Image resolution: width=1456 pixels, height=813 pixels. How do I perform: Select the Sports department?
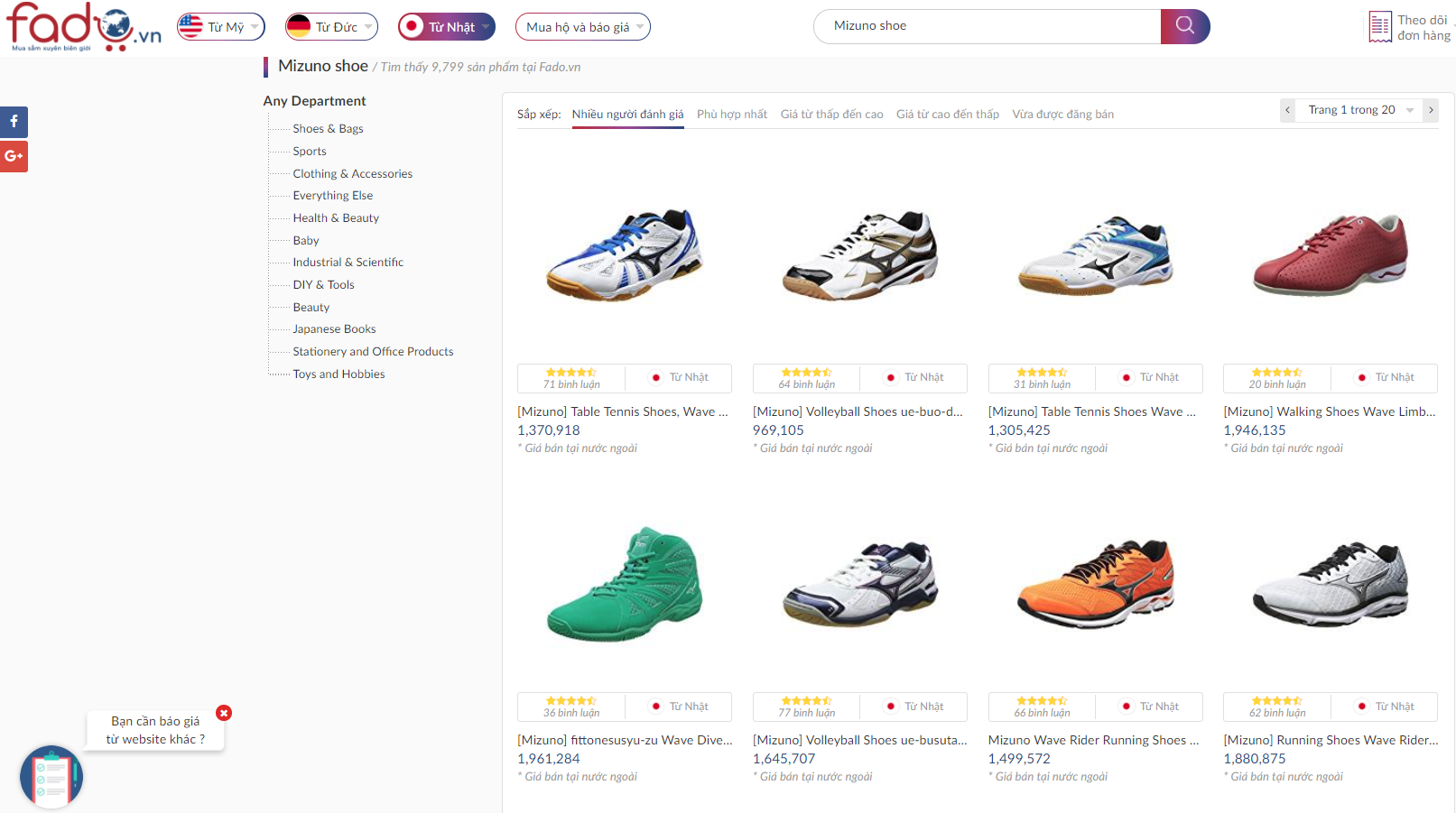[310, 152]
